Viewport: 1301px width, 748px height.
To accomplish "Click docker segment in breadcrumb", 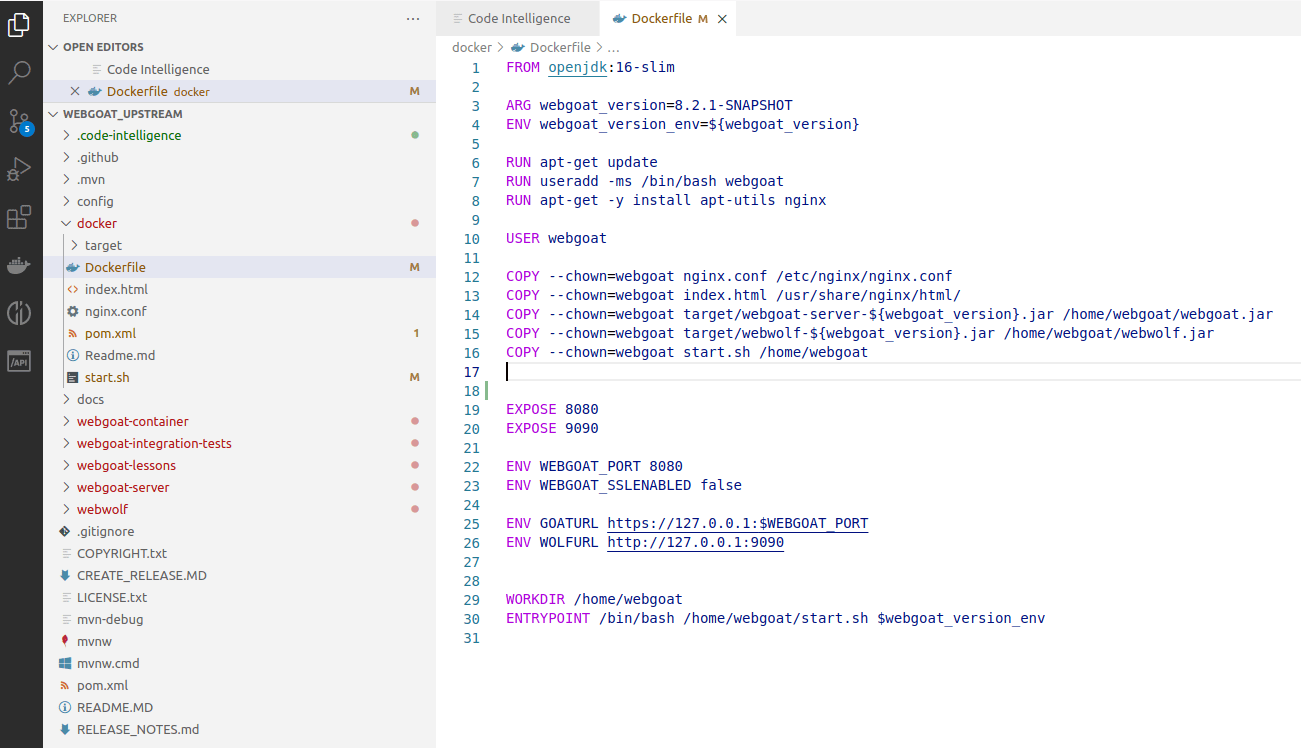I will click(x=471, y=47).
